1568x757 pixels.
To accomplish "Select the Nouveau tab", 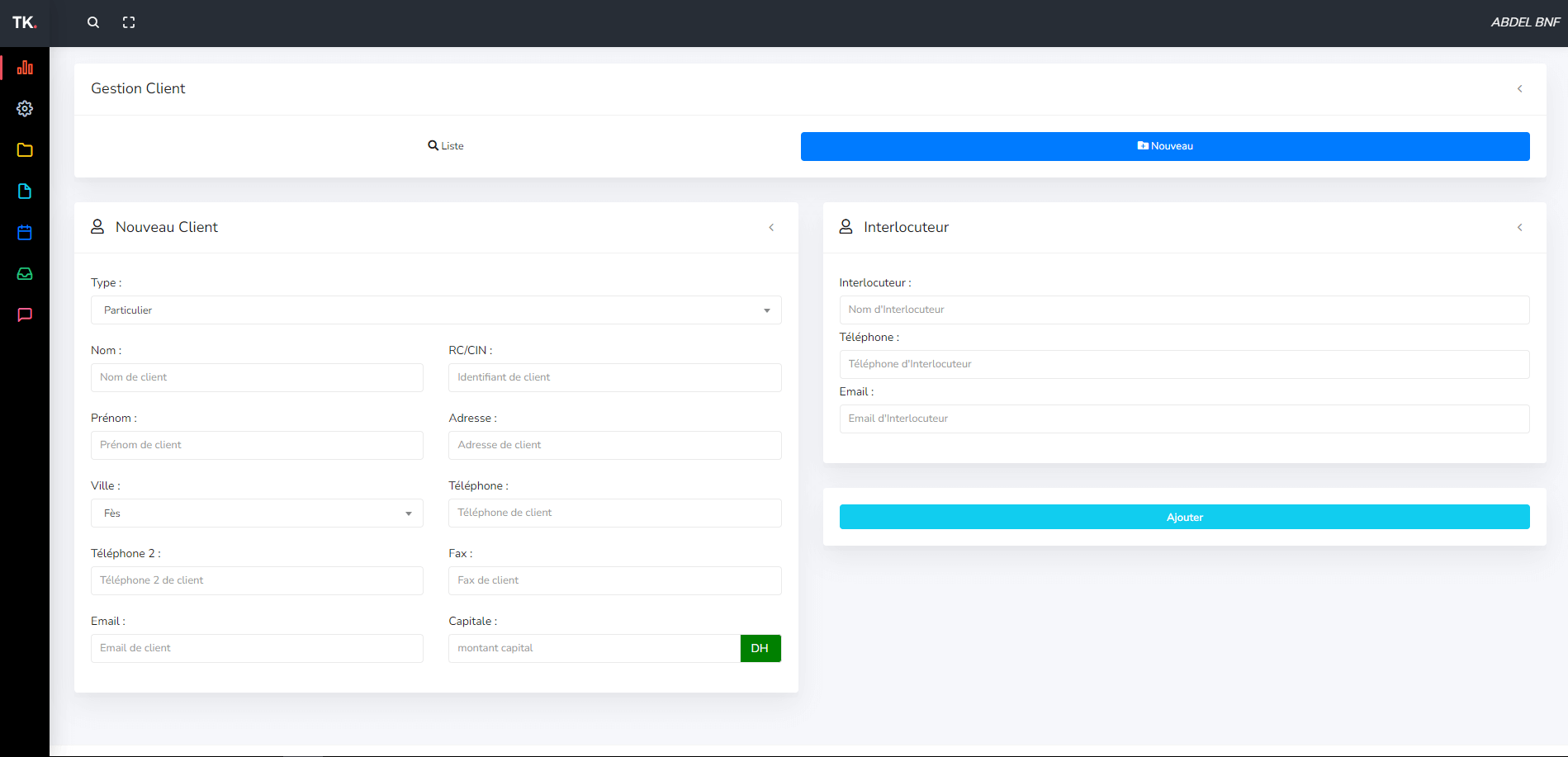I will pyautogui.click(x=1165, y=146).
